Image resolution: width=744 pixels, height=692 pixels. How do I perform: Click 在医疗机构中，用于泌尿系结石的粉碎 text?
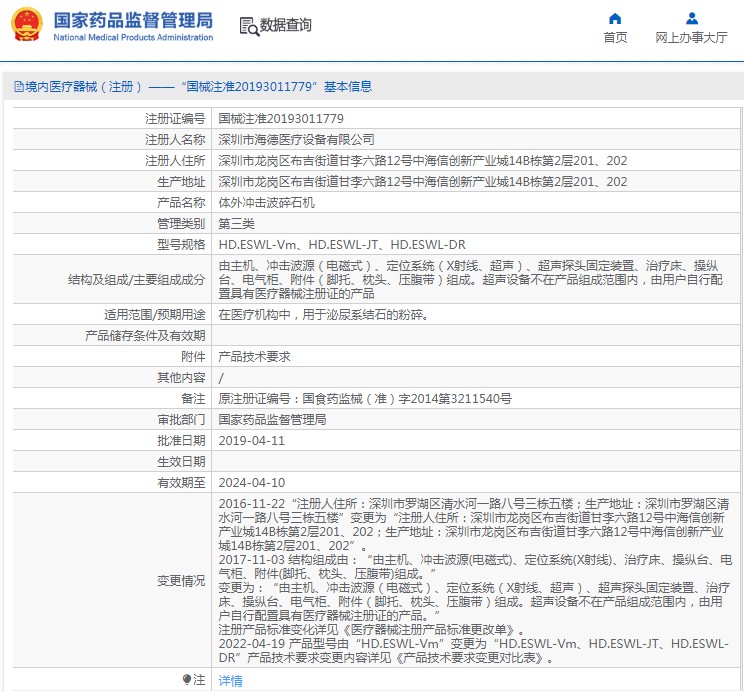coord(324,315)
